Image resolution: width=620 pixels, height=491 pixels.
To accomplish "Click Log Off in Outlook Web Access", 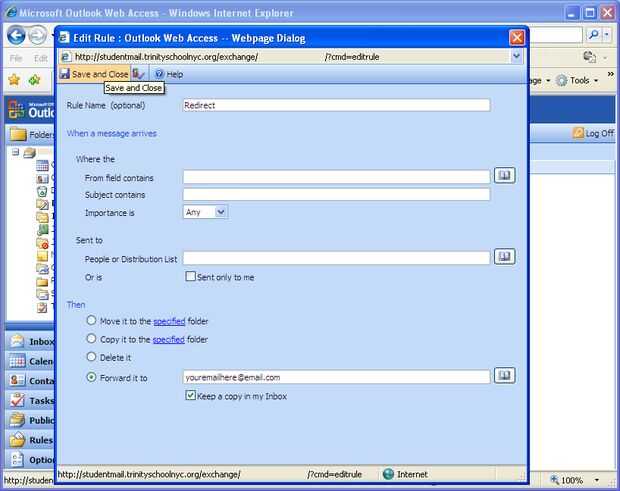I will (599, 134).
